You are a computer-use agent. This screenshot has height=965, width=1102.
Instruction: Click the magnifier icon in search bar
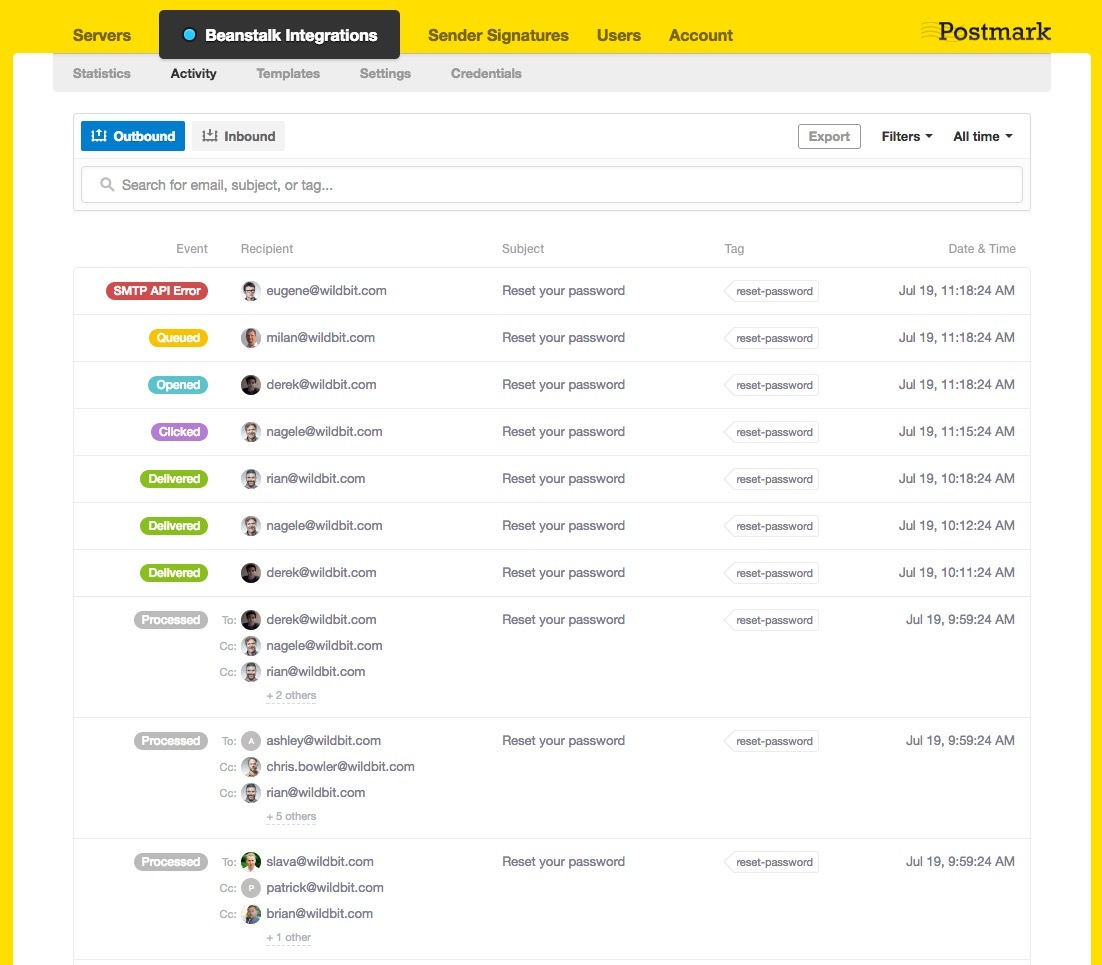coord(107,184)
